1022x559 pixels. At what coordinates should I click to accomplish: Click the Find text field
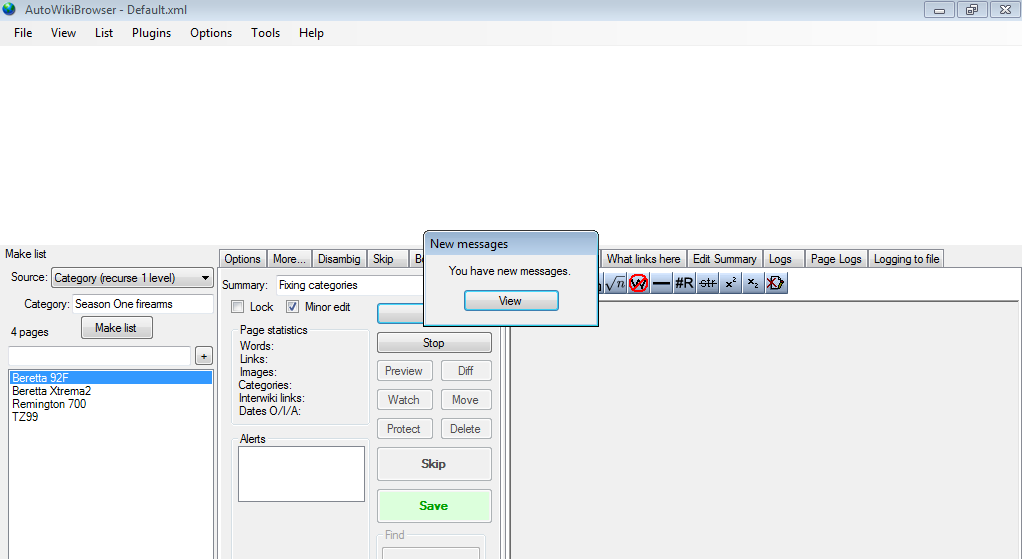point(431,553)
